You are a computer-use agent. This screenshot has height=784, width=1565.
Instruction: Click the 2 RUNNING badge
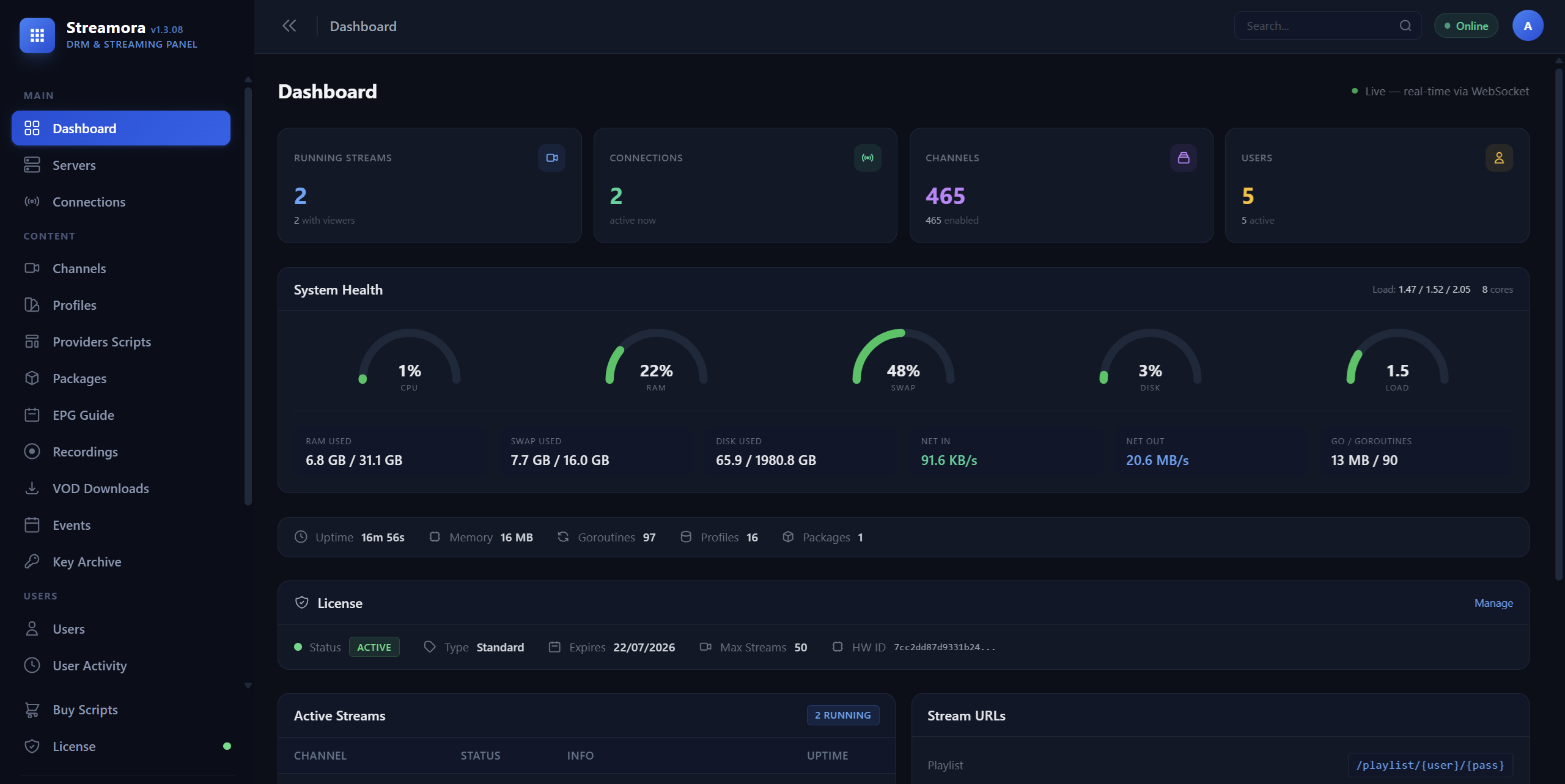(843, 715)
